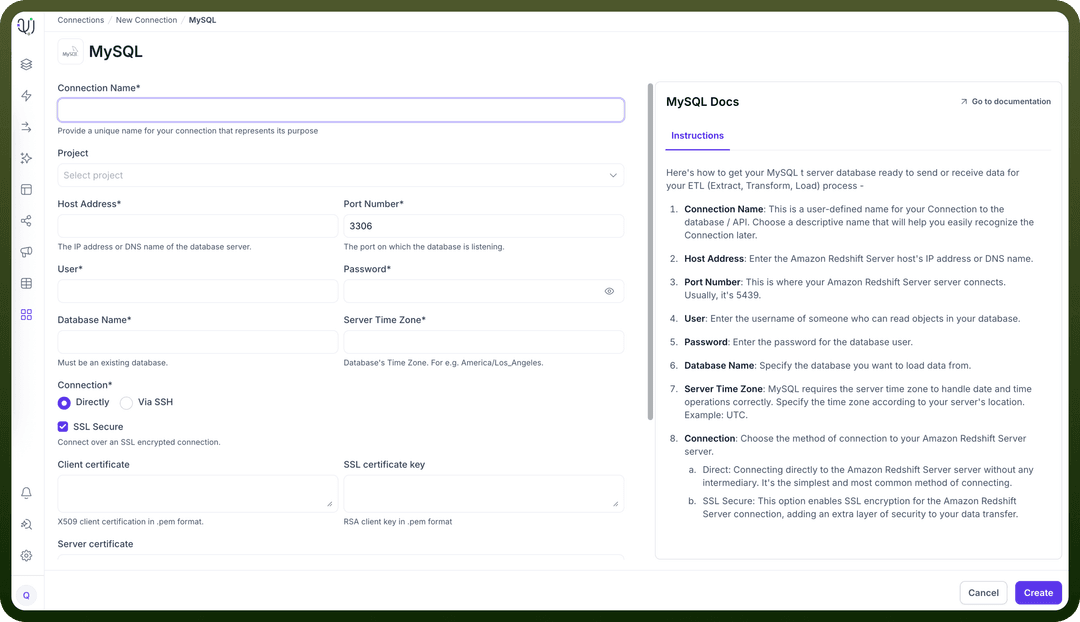Click the SSL certificate key text area
The width and height of the screenshot is (1080, 622).
[484, 493]
